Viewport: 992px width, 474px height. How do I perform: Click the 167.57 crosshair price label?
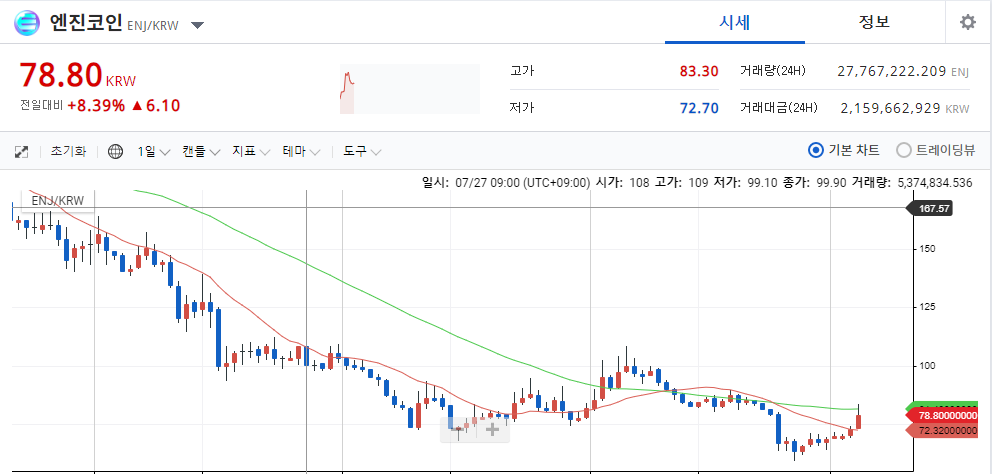[930, 208]
